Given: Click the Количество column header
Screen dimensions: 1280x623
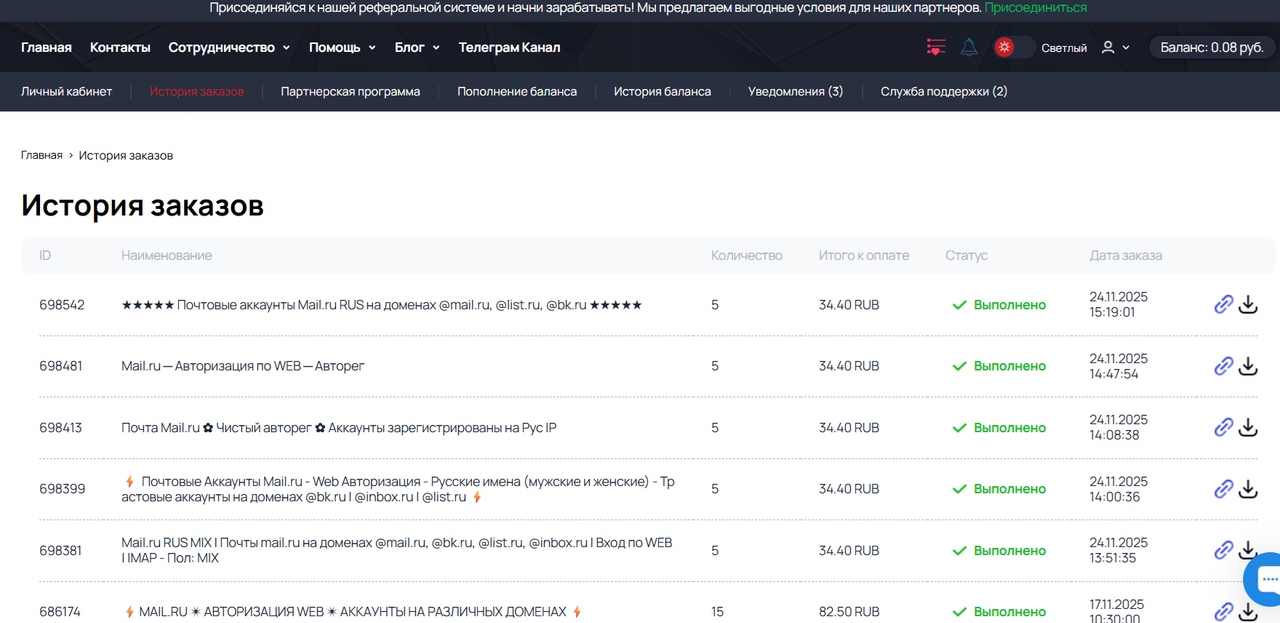Looking at the screenshot, I should tap(747, 255).
